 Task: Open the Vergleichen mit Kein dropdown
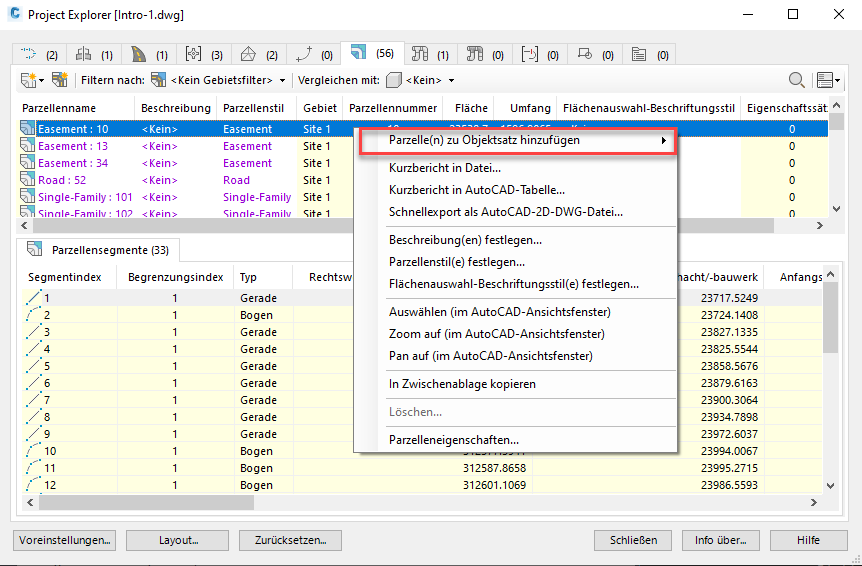pyautogui.click(x=430, y=80)
